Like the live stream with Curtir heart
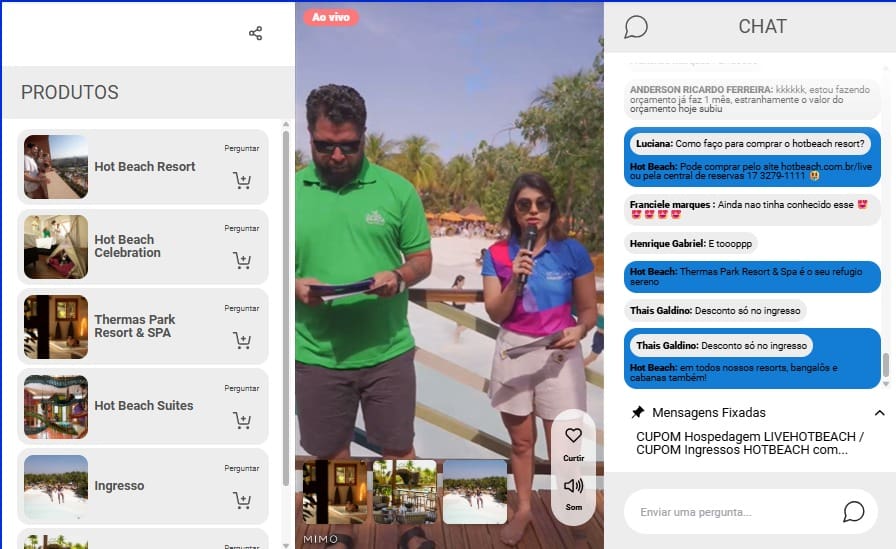The height and width of the screenshot is (549, 896). (573, 436)
